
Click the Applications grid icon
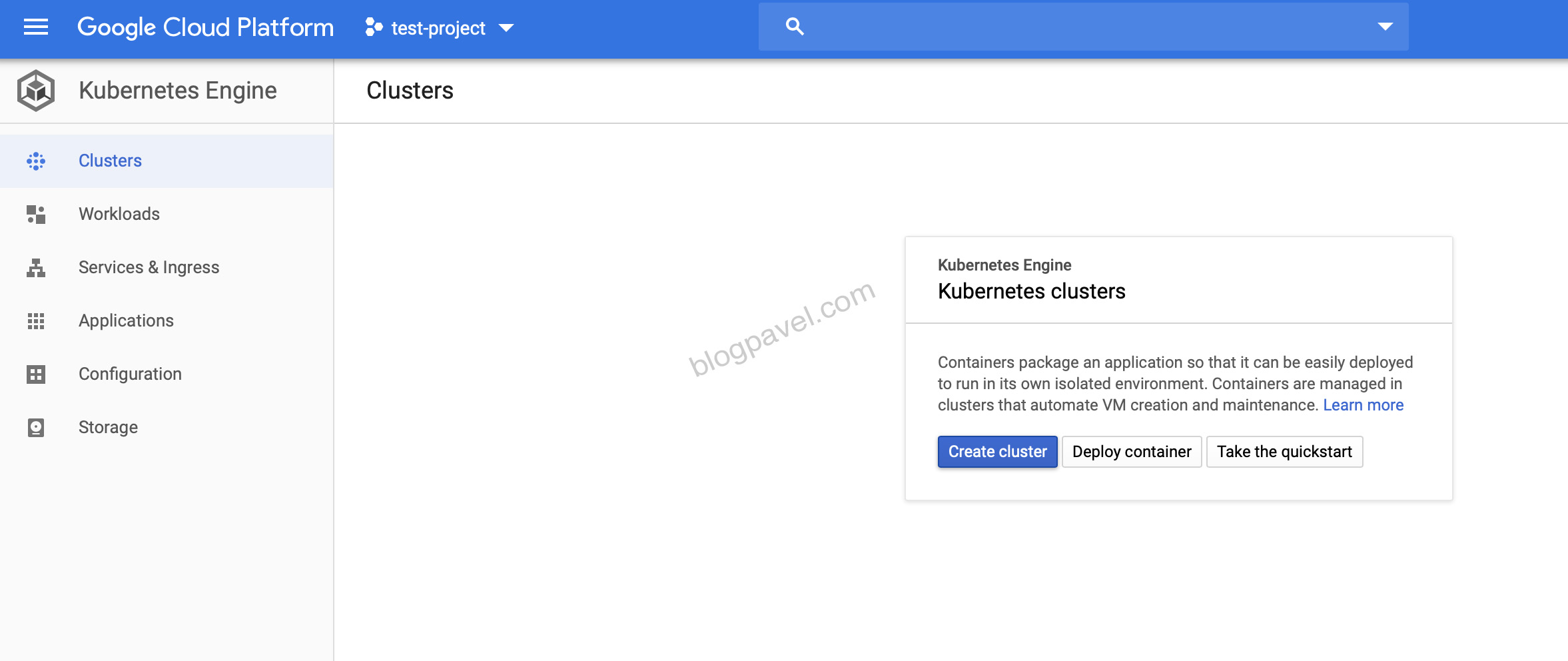click(x=36, y=321)
